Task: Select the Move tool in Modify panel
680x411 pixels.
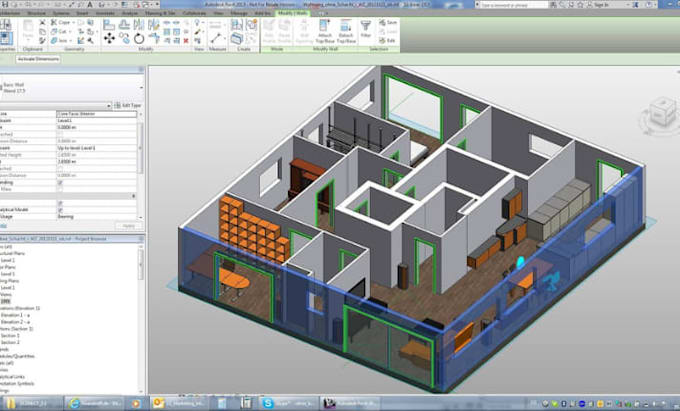Action: (x=109, y=39)
